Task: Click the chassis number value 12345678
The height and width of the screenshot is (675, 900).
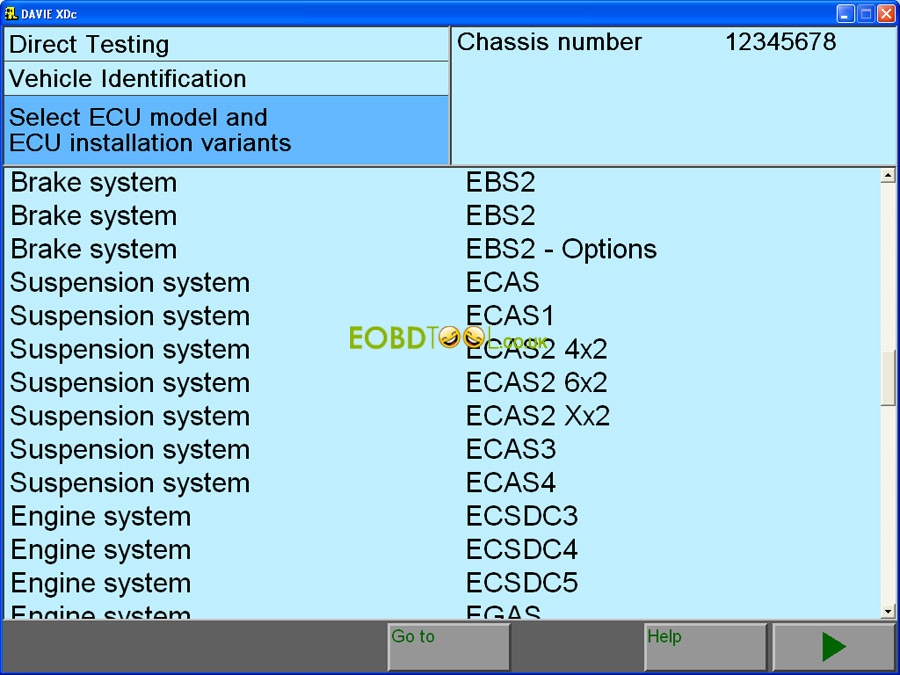Action: tap(781, 42)
